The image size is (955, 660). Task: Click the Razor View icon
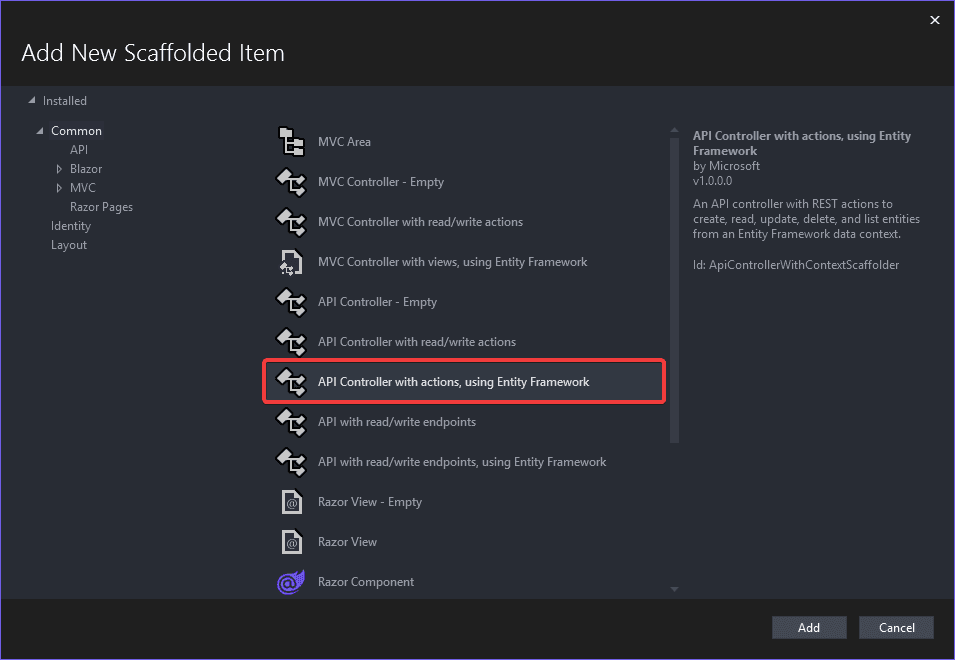pyautogui.click(x=290, y=541)
